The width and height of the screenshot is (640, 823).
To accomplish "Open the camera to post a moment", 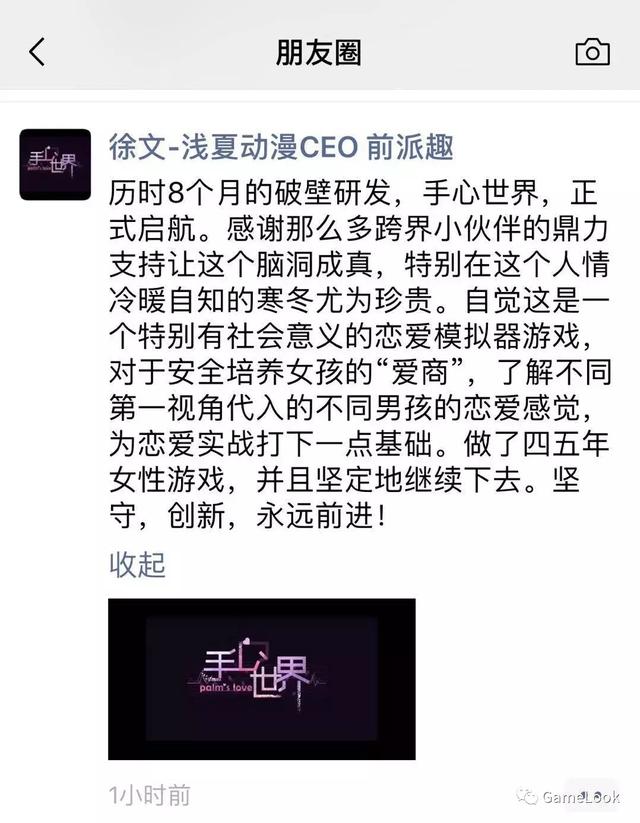I will [x=592, y=52].
